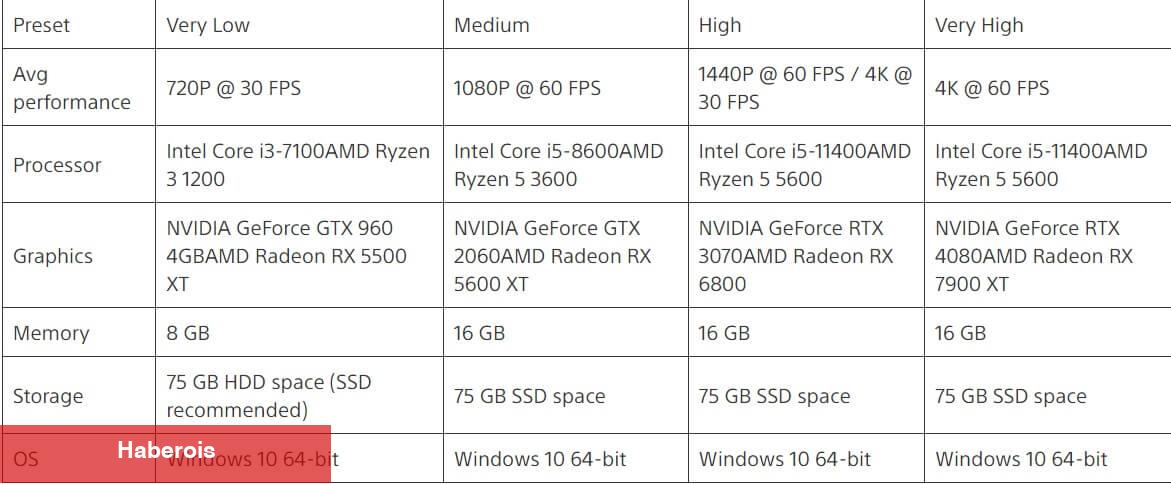Select the Very Low preset header cell

[299, 25]
